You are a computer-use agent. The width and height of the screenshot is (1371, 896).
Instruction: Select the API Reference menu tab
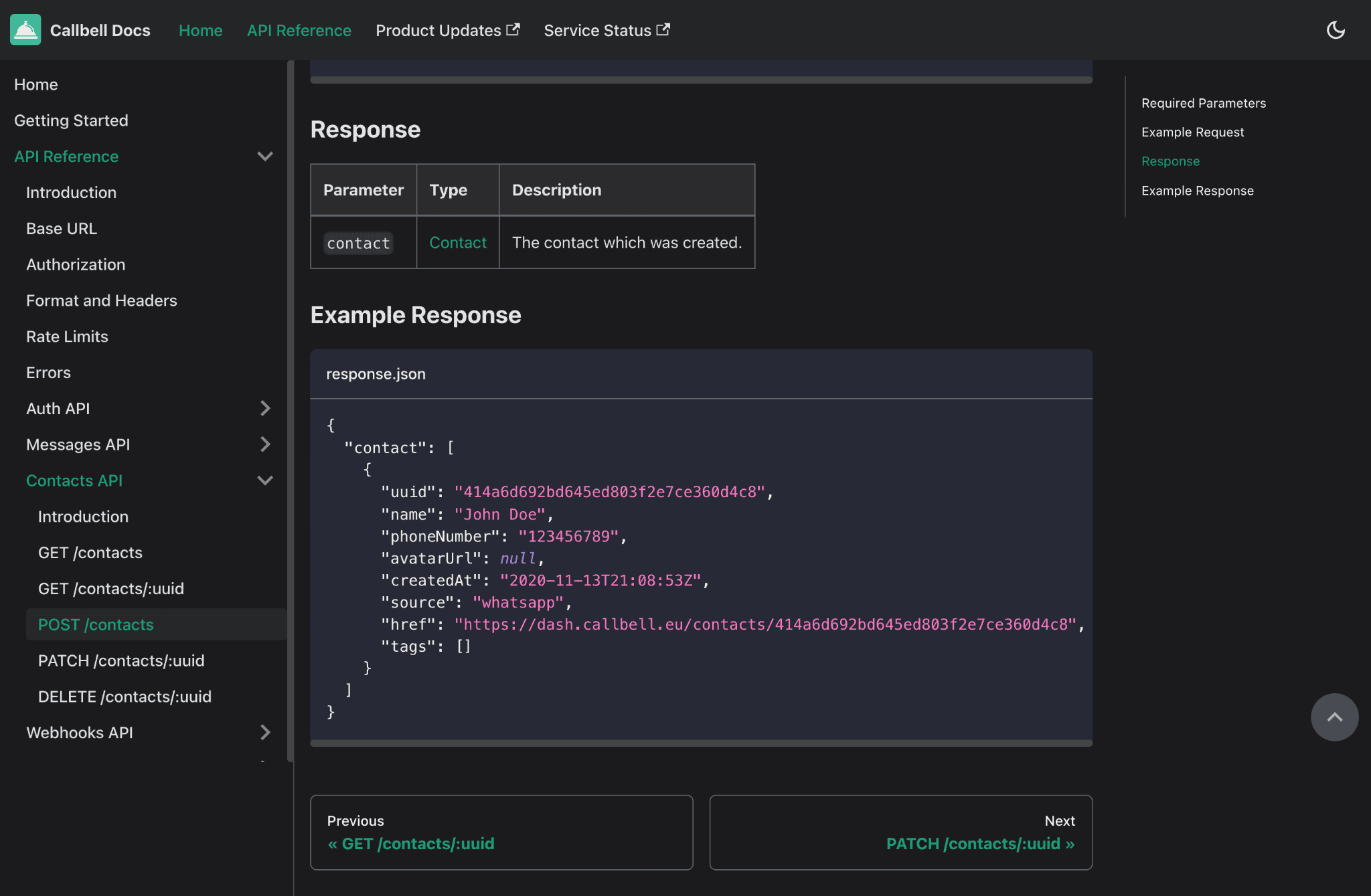(x=299, y=30)
